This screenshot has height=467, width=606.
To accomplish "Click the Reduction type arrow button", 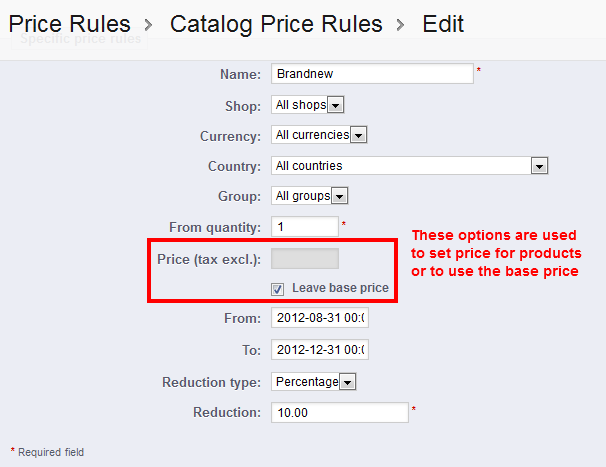I will point(348,381).
